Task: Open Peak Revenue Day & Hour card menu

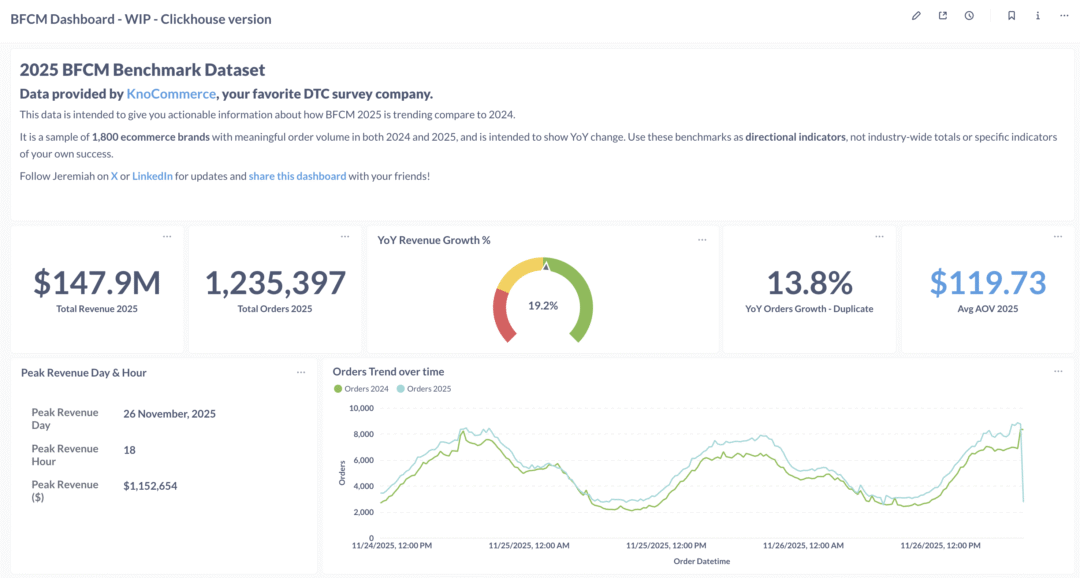Action: tap(301, 372)
